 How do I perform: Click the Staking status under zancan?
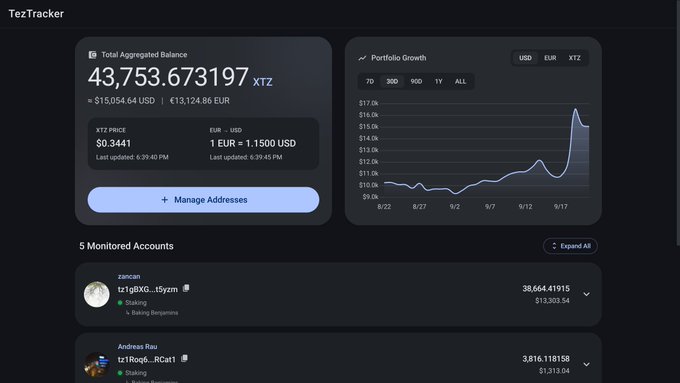click(x=136, y=303)
